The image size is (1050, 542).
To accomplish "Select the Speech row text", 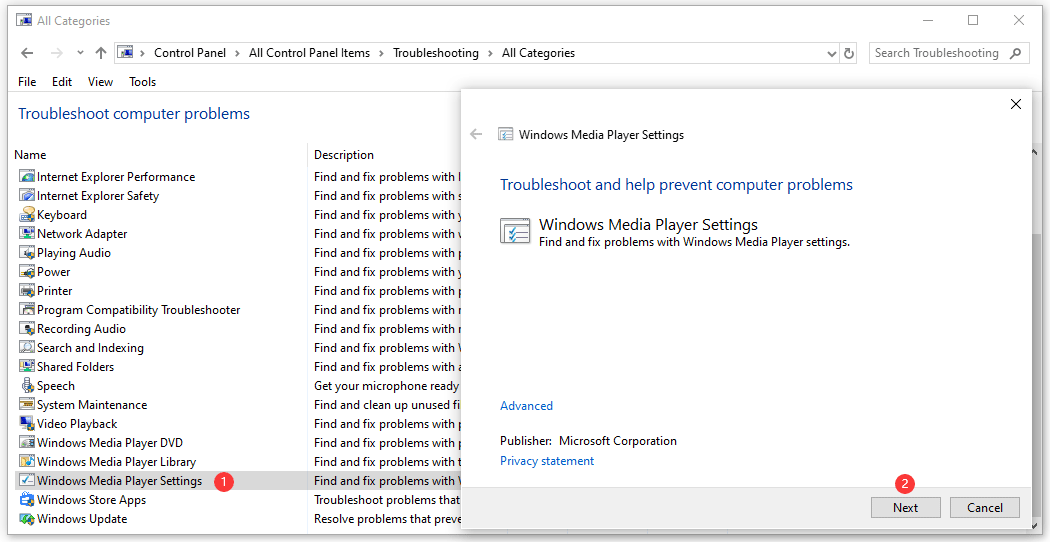I will pyautogui.click(x=56, y=386).
